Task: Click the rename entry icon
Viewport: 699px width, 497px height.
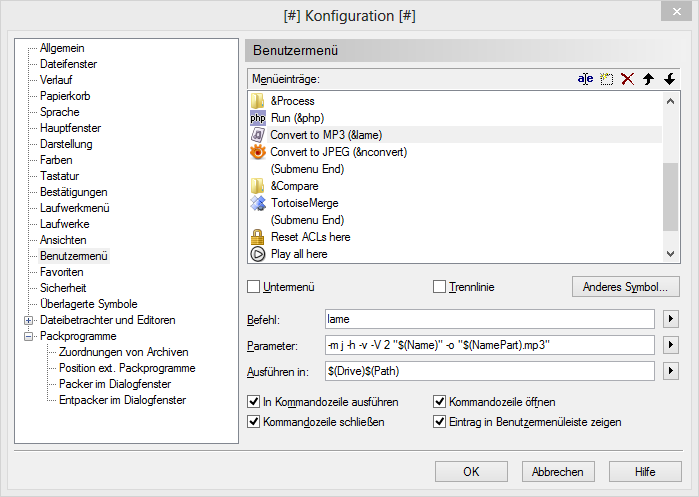Action: pos(585,79)
